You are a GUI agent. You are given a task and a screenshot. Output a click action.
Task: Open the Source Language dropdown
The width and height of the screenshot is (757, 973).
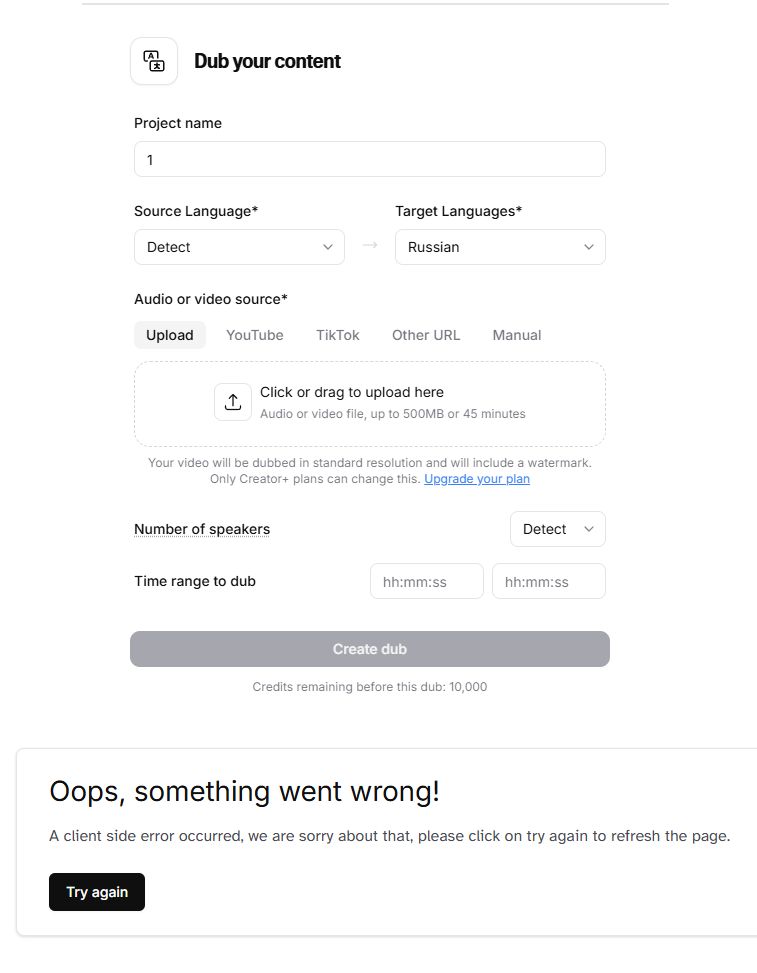pos(239,247)
